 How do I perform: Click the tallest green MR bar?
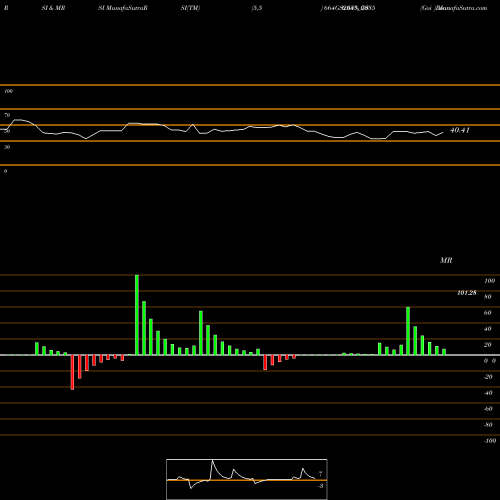pos(137,315)
